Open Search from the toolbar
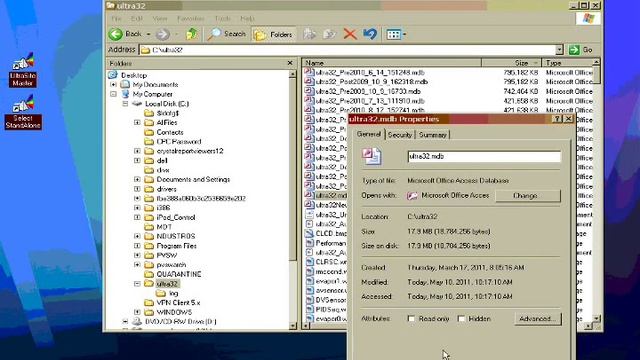This screenshot has width=640, height=360. click(x=227, y=34)
